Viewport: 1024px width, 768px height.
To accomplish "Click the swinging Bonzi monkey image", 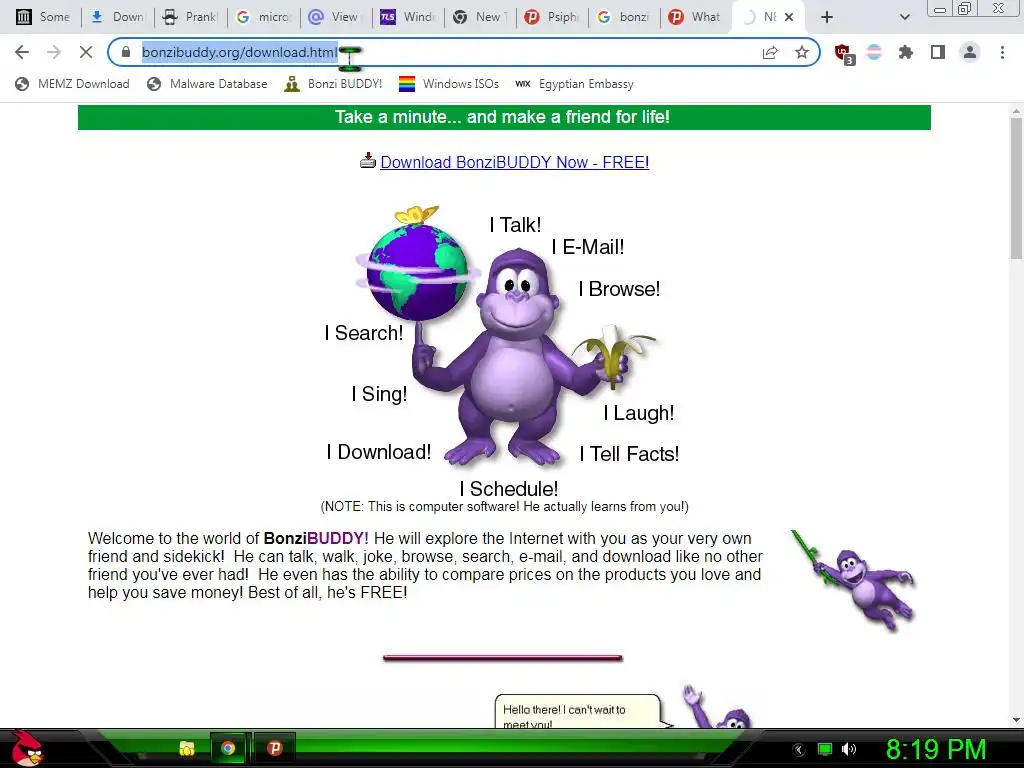I will click(x=854, y=581).
